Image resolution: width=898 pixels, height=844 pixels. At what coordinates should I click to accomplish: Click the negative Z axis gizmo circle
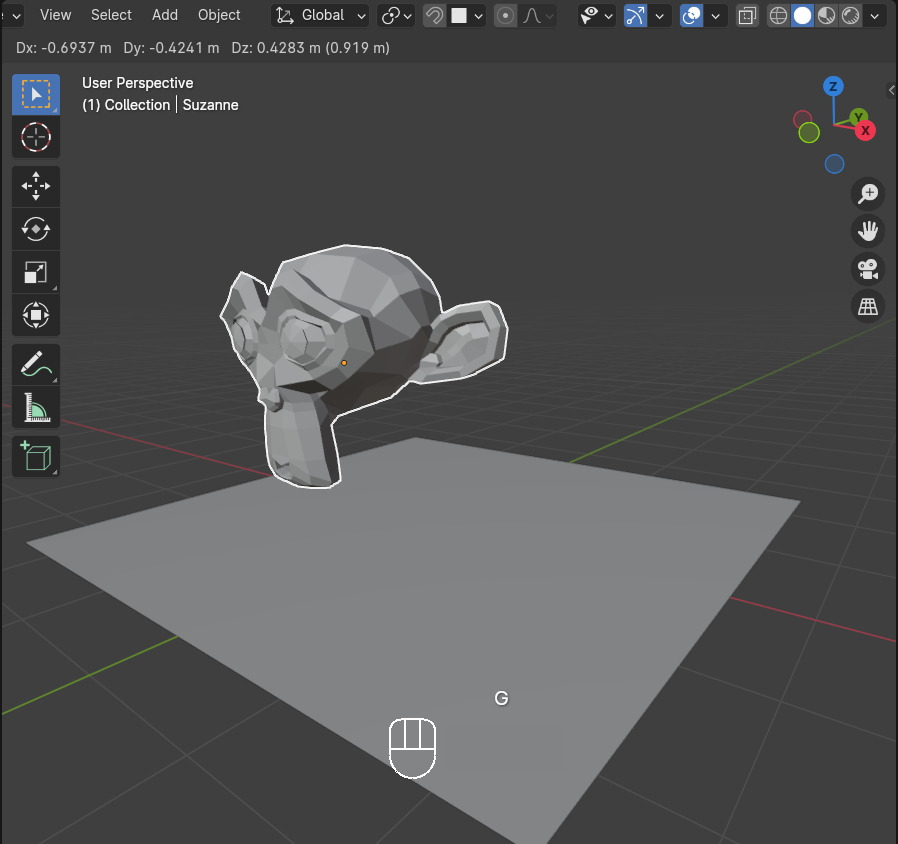click(x=834, y=164)
